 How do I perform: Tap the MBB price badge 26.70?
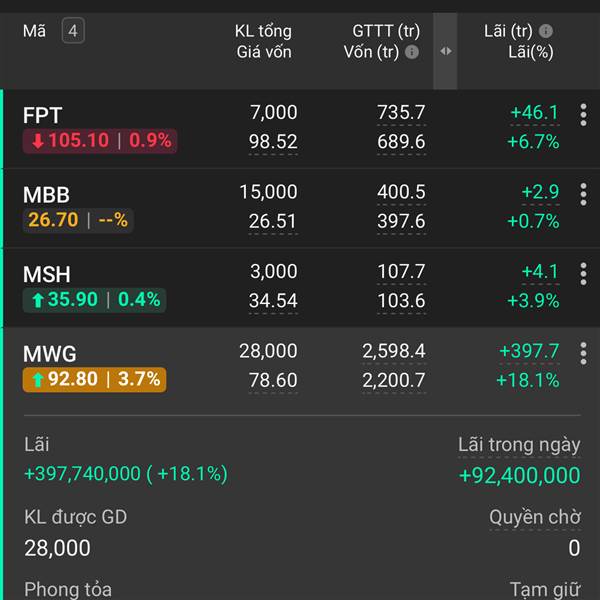pos(77,220)
